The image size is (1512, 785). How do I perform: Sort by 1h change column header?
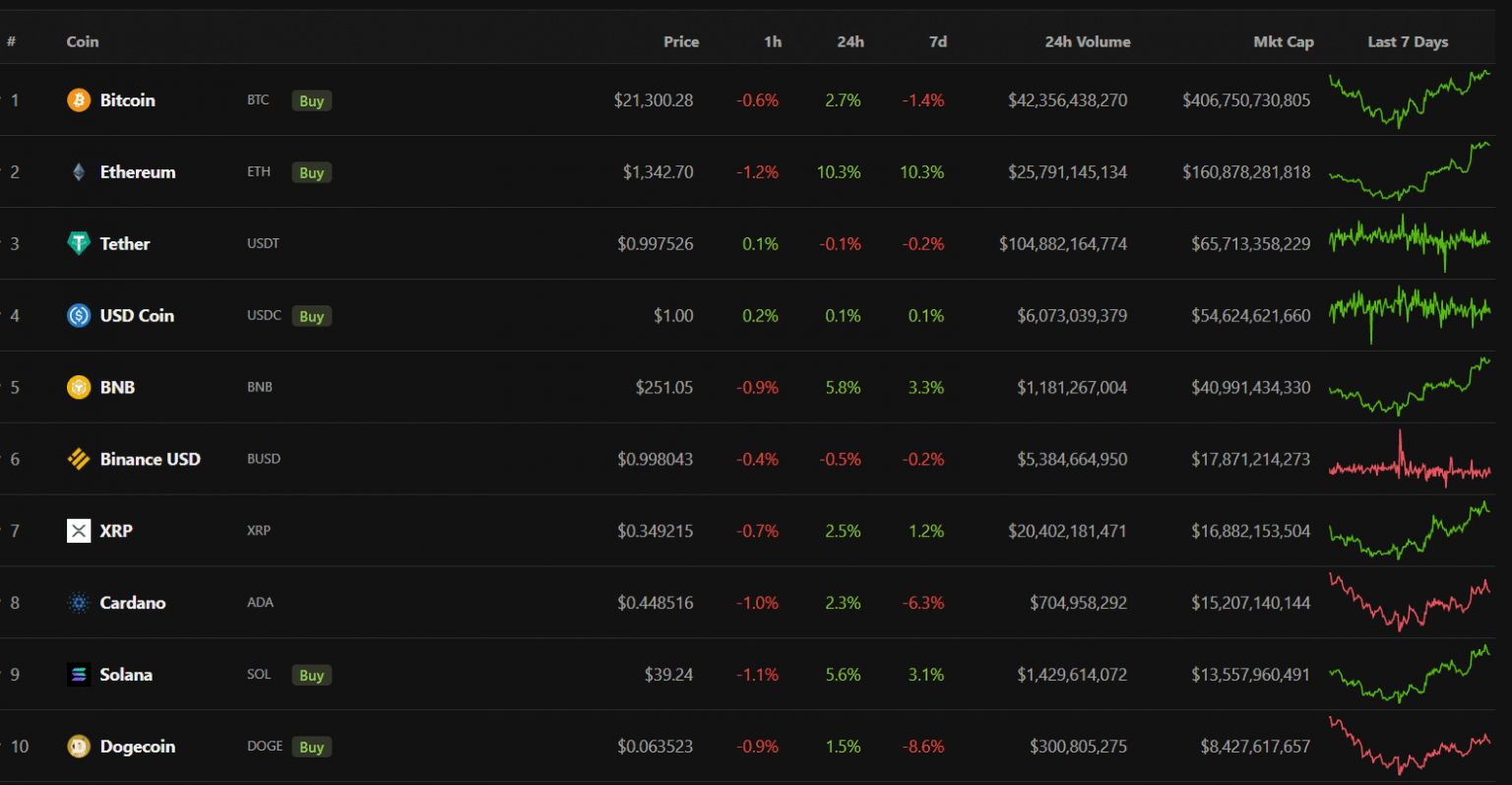(773, 41)
